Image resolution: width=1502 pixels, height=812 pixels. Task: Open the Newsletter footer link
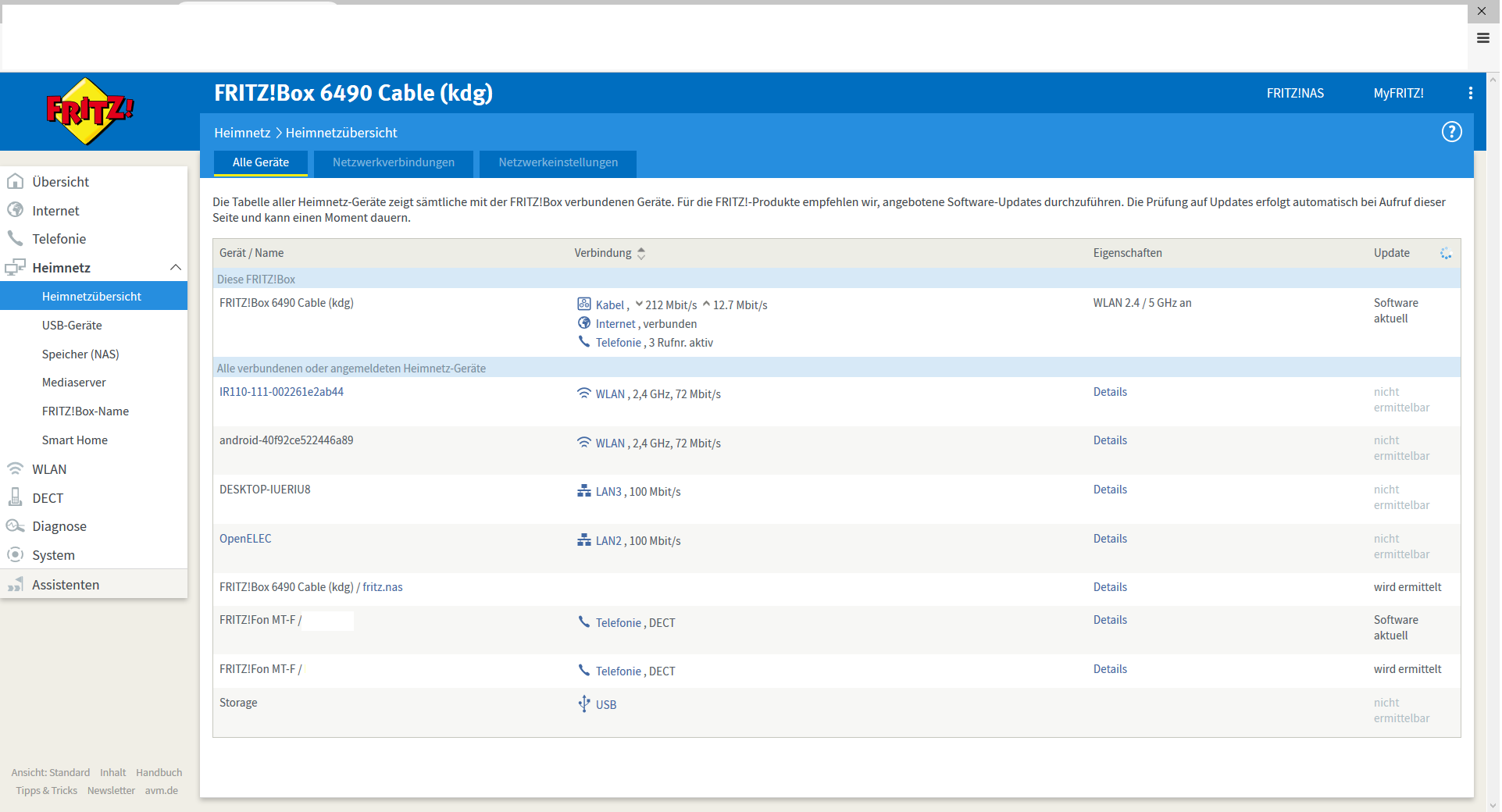(x=111, y=790)
